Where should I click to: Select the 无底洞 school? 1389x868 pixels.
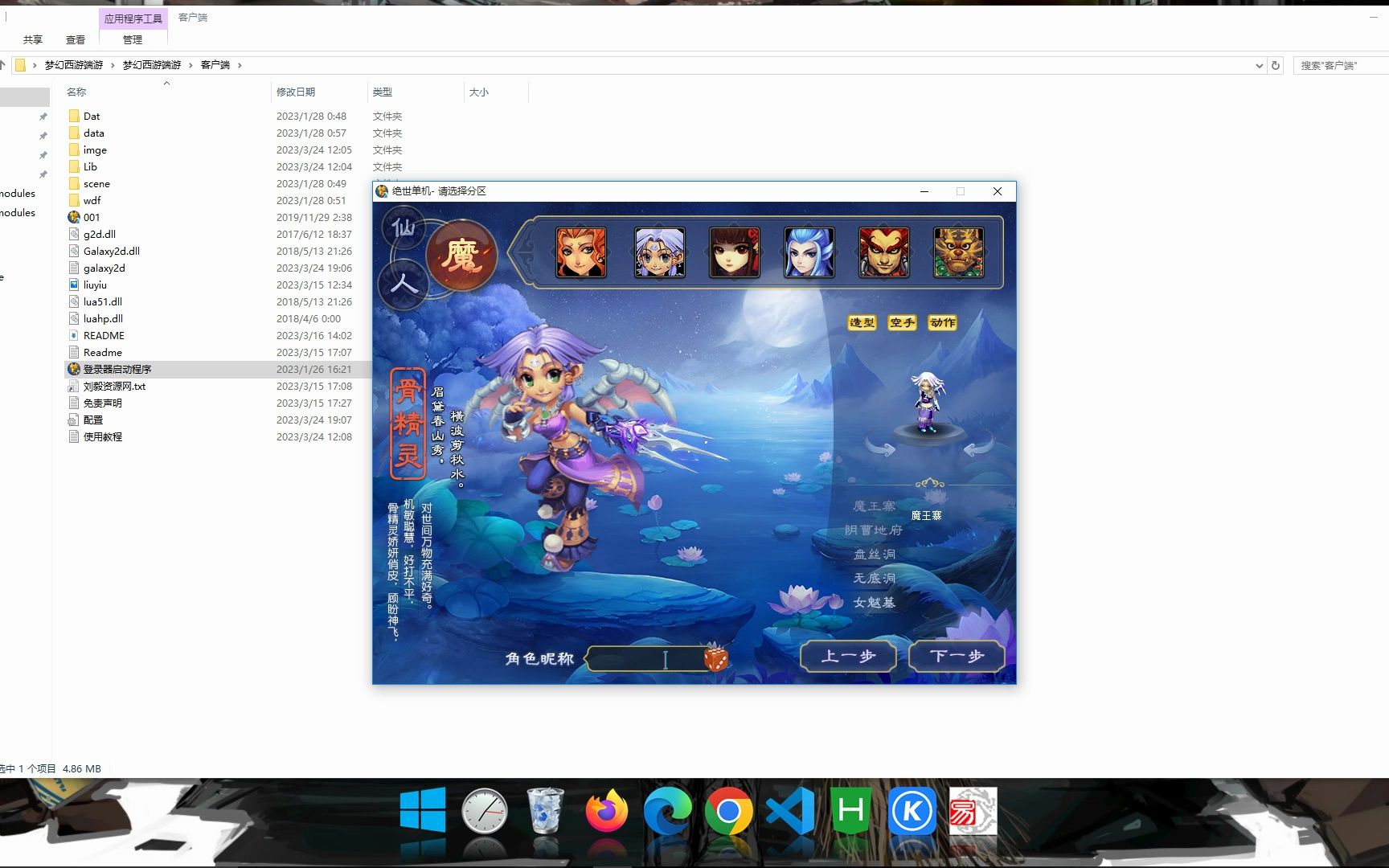click(x=874, y=579)
